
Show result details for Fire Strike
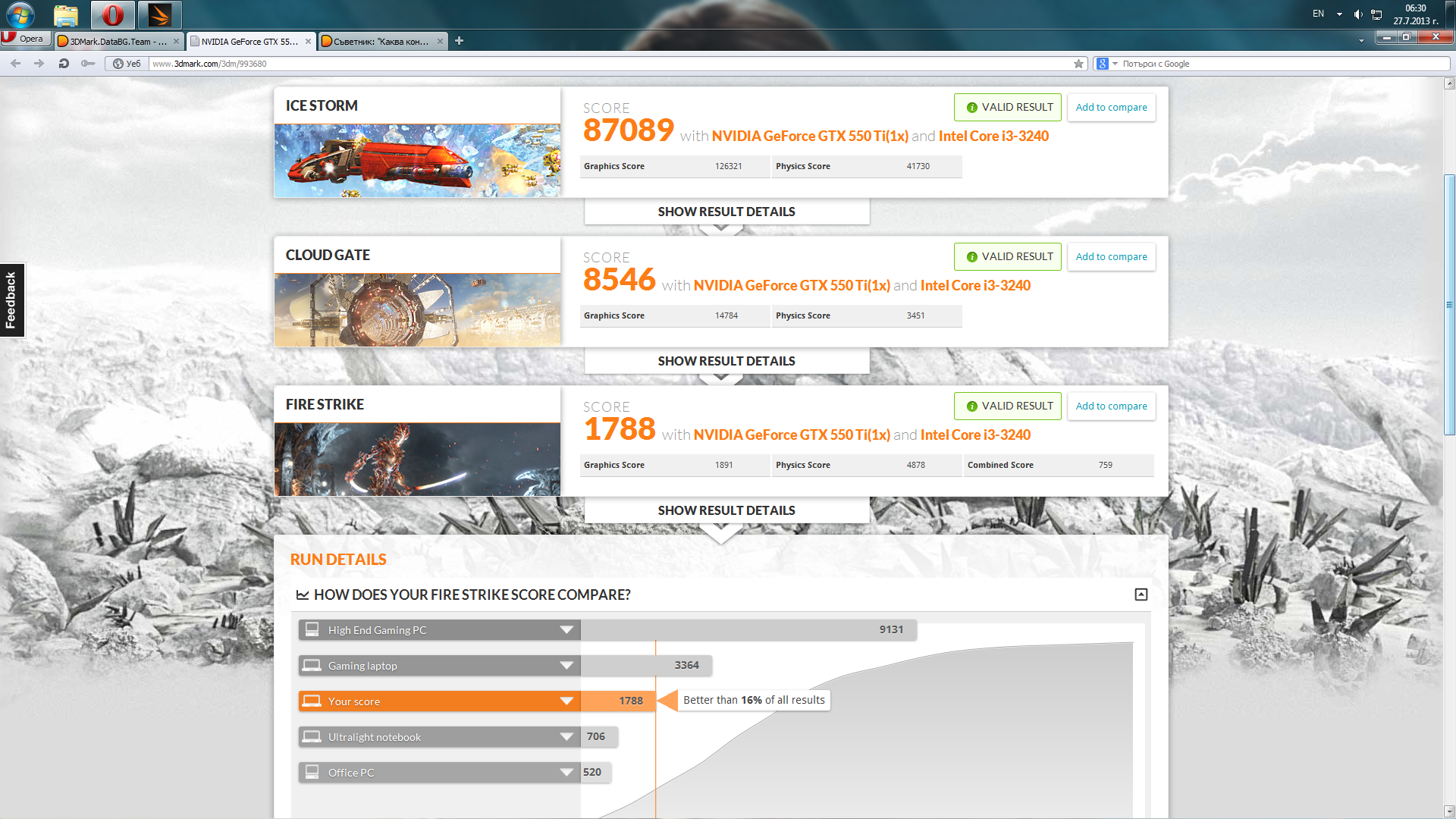pos(726,510)
